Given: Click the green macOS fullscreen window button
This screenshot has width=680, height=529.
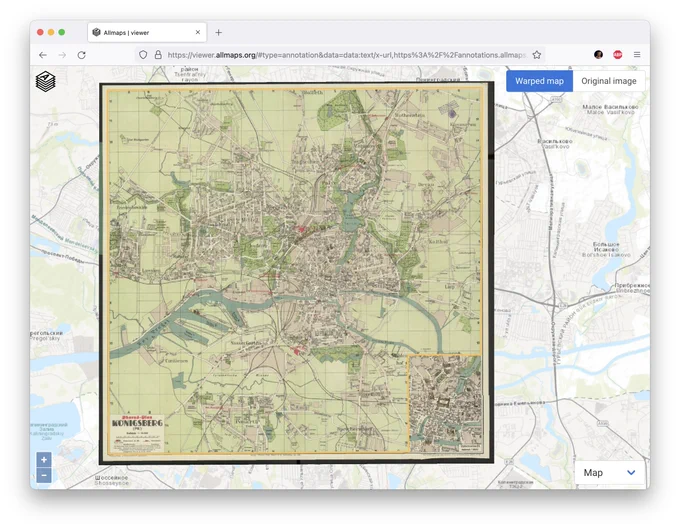Looking at the screenshot, I should point(62,33).
